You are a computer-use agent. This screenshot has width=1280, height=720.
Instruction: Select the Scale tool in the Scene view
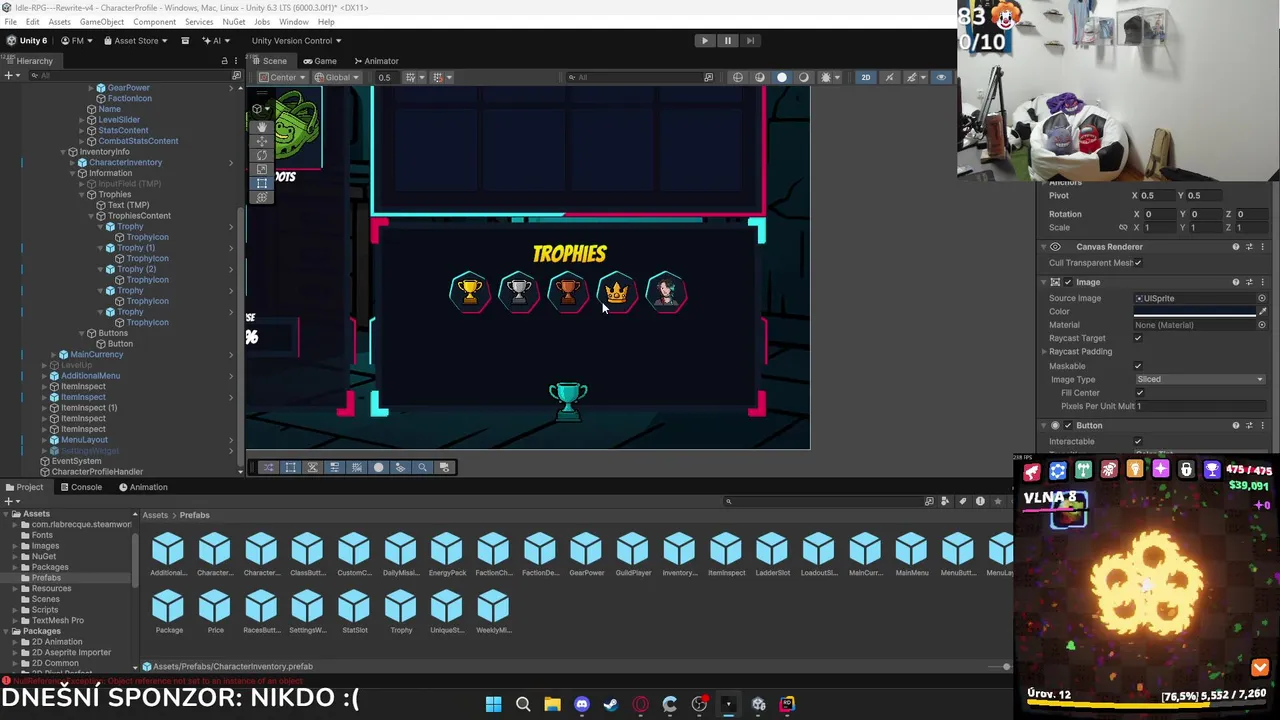(x=262, y=169)
